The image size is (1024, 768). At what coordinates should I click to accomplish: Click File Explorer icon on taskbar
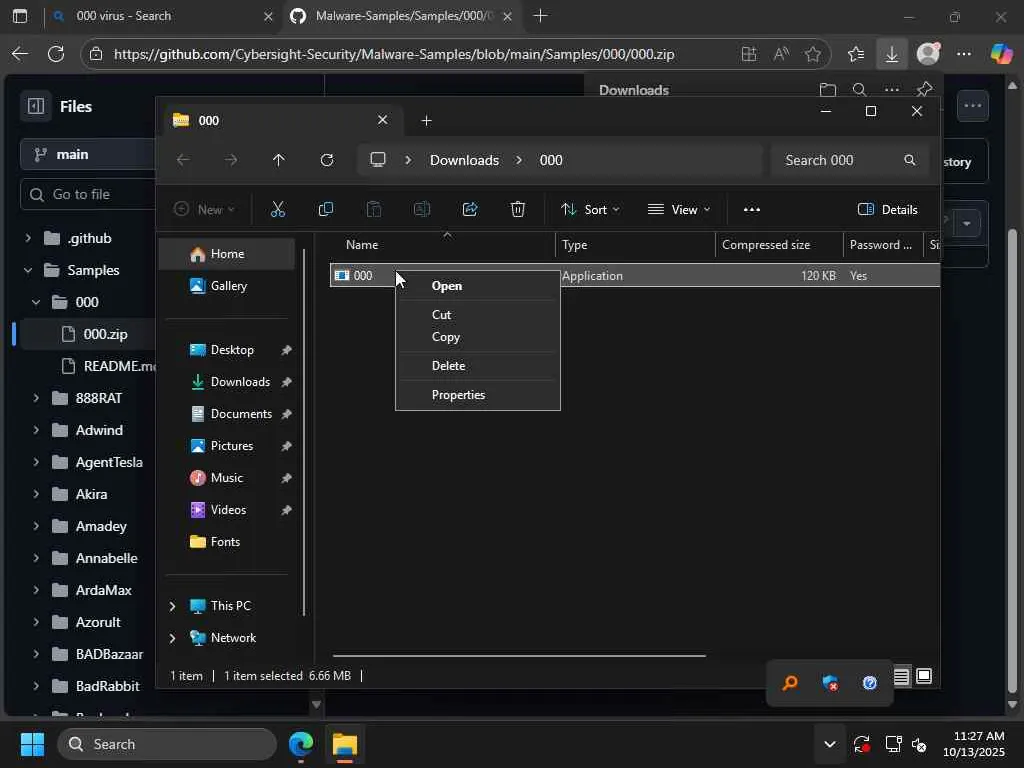click(345, 744)
